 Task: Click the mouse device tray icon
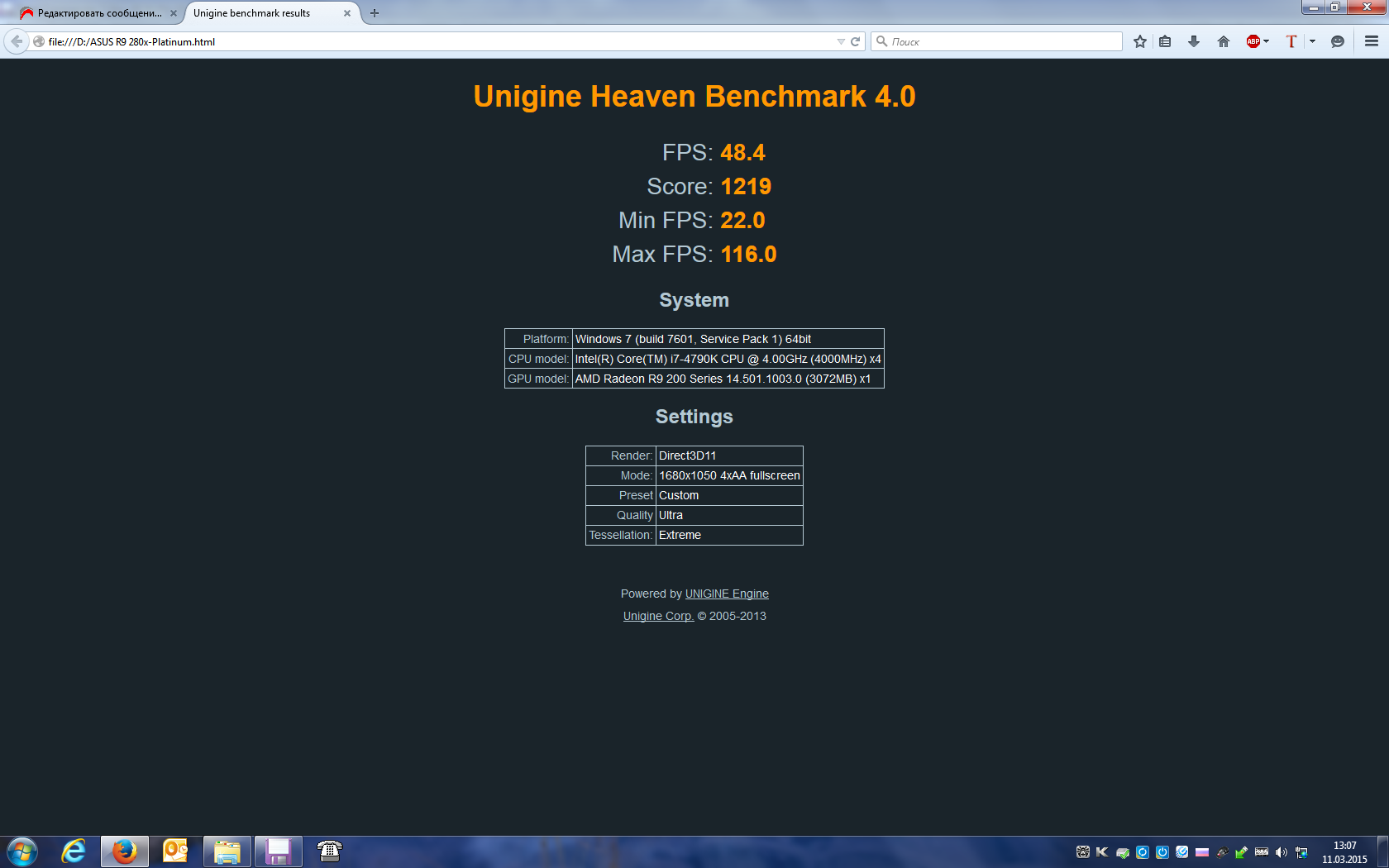click(1222, 852)
